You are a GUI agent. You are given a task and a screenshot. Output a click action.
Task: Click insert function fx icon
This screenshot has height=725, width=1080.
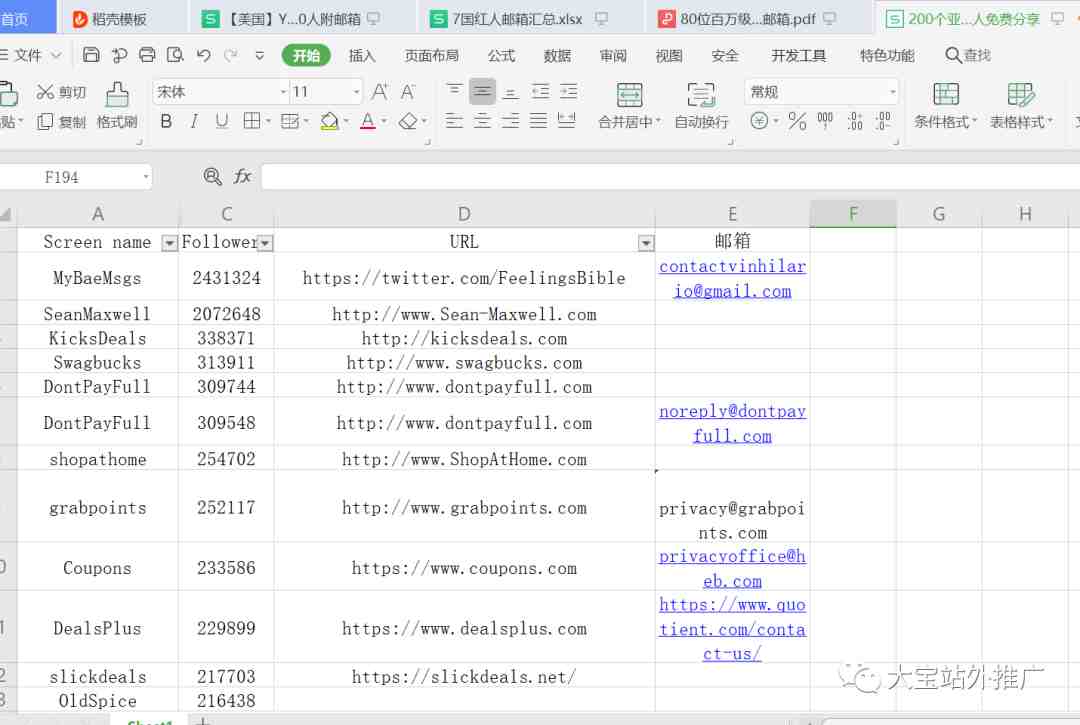pyautogui.click(x=242, y=177)
